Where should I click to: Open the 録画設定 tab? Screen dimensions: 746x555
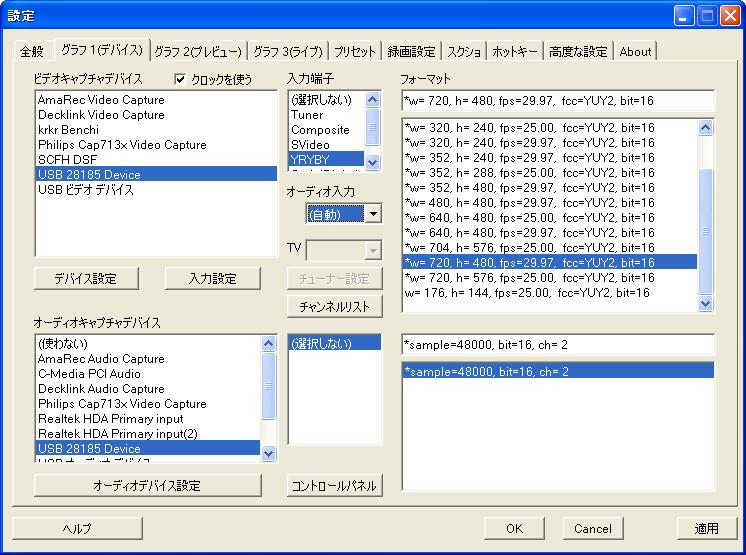(411, 51)
